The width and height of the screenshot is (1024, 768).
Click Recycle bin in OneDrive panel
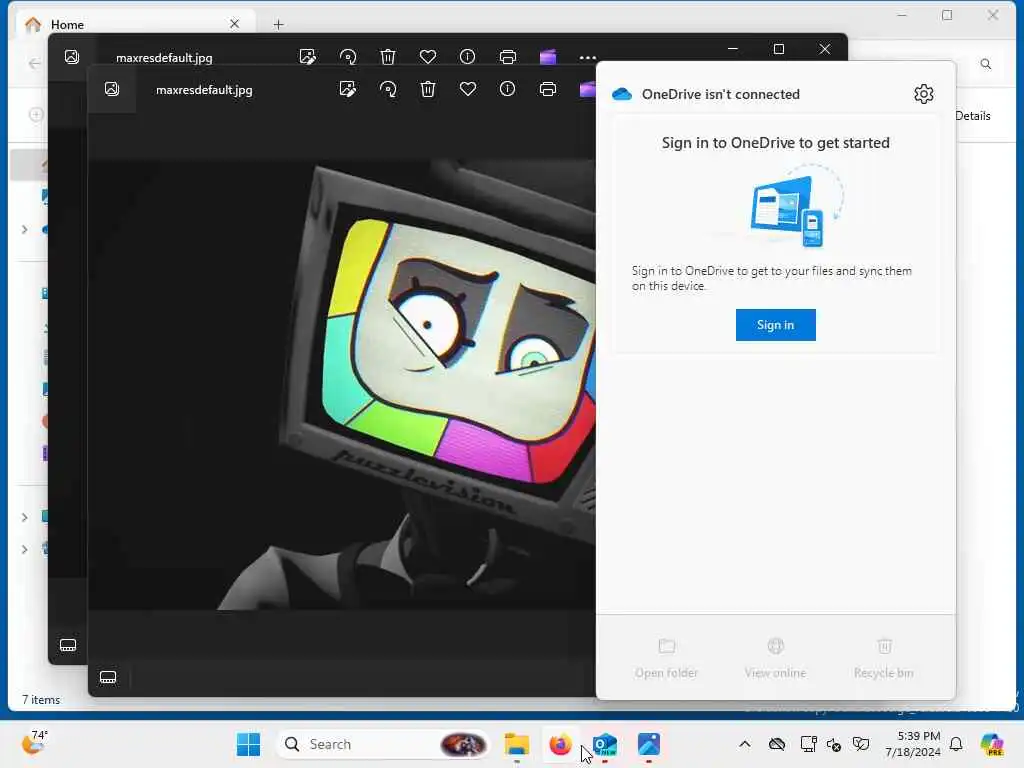[x=884, y=658]
